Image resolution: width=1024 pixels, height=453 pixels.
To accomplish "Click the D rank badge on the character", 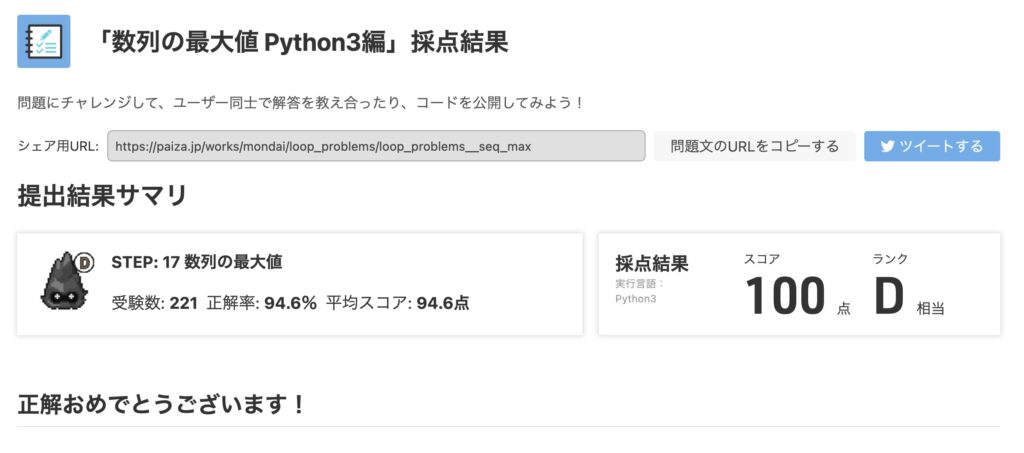I will click(x=84, y=262).
